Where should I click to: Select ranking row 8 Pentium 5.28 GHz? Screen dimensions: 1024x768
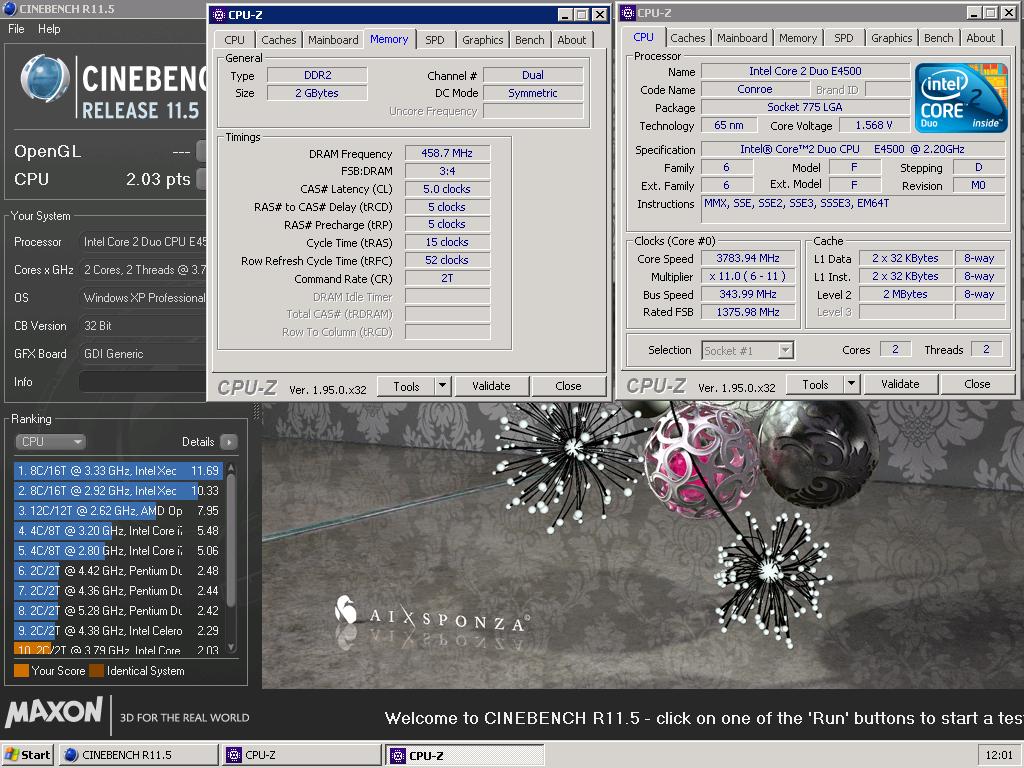click(118, 611)
